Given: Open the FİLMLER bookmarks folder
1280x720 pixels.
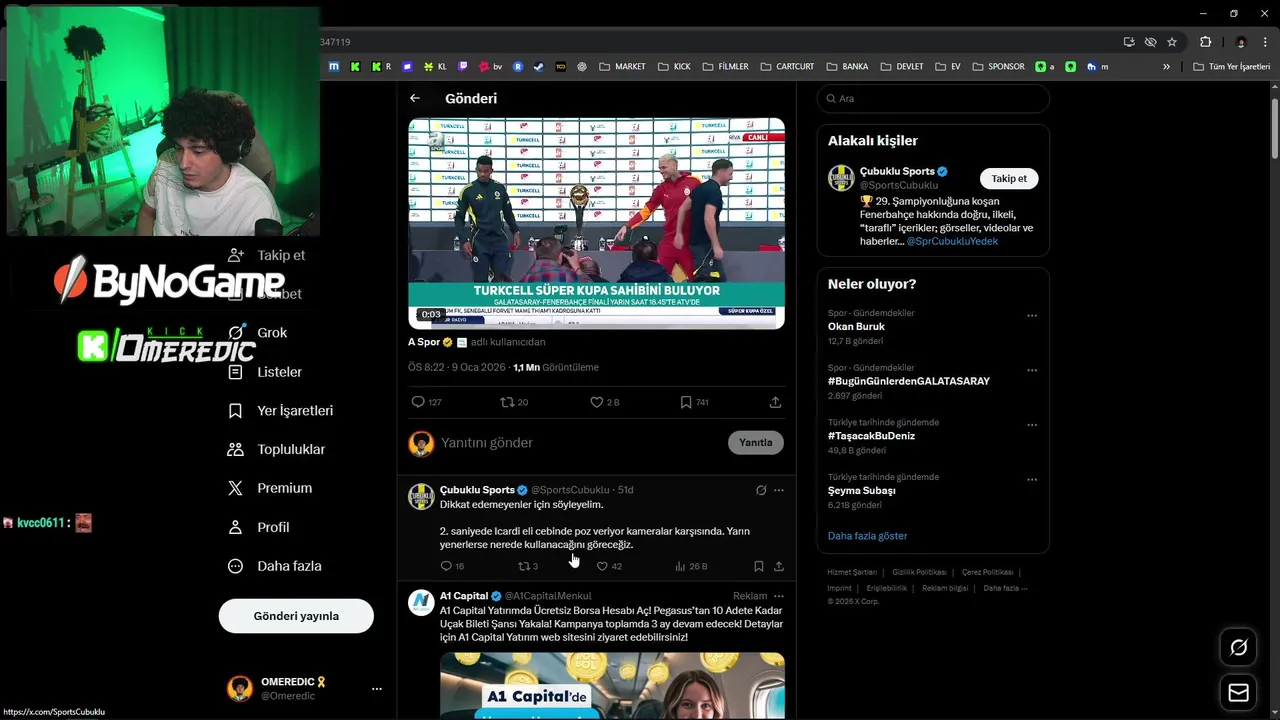Looking at the screenshot, I should tap(725, 66).
